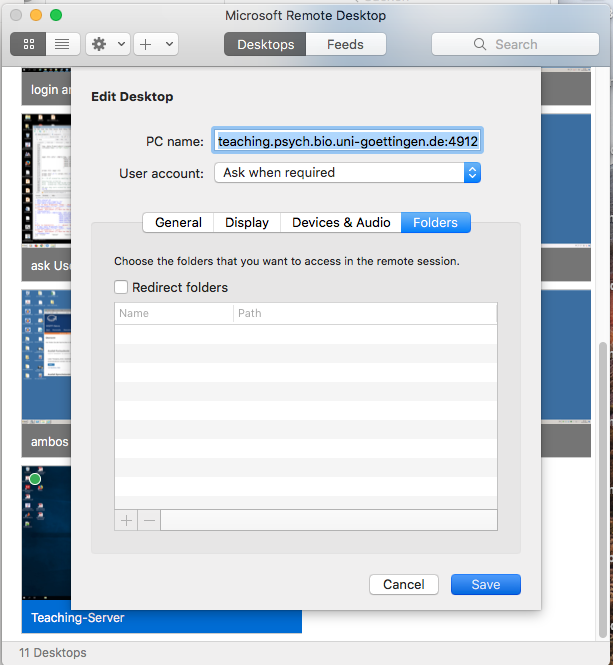
Task: Focus the Search field
Action: click(515, 44)
